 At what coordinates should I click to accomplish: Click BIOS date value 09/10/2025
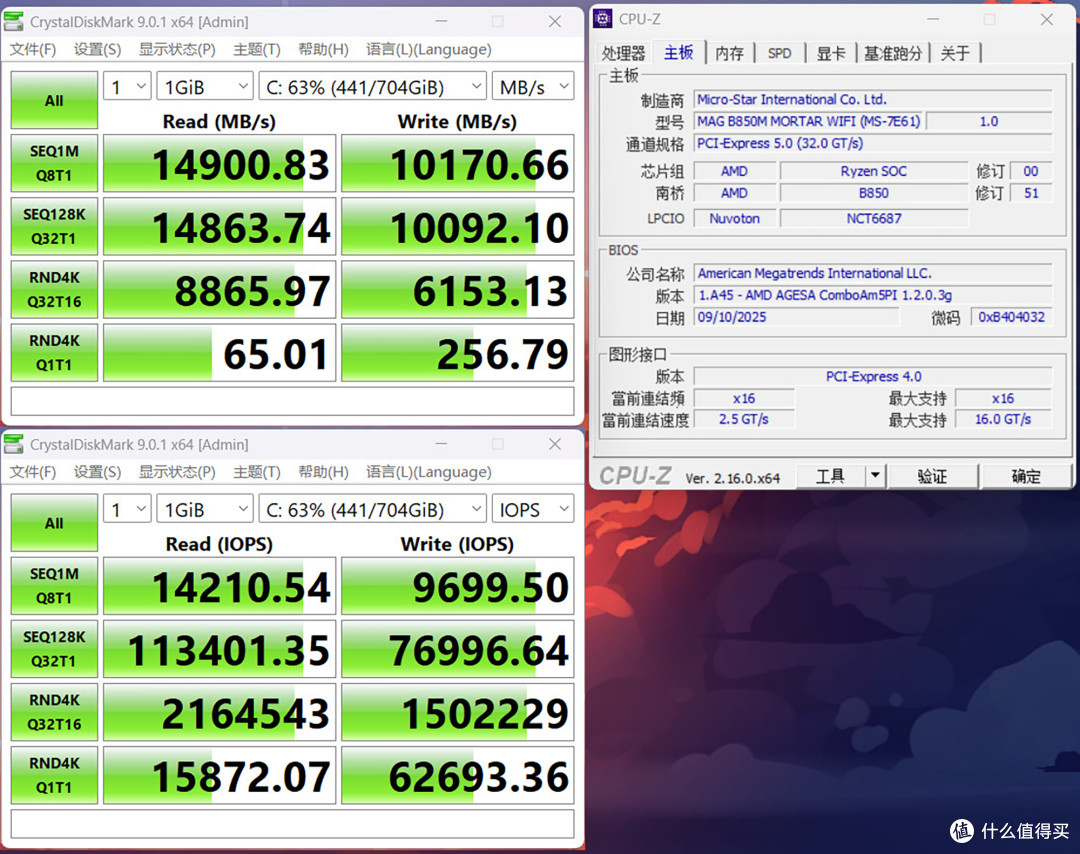[x=796, y=317]
